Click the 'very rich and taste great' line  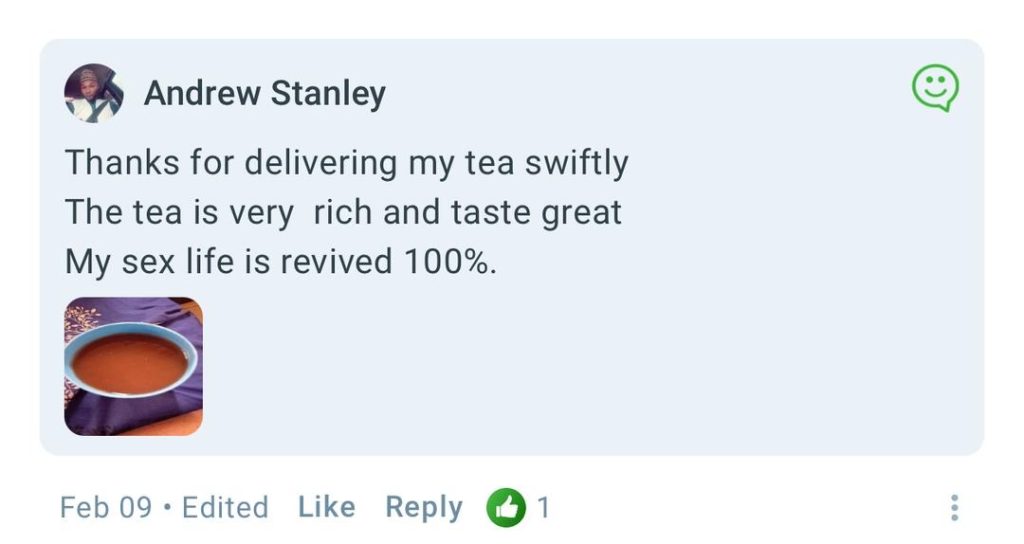pyautogui.click(x=343, y=212)
